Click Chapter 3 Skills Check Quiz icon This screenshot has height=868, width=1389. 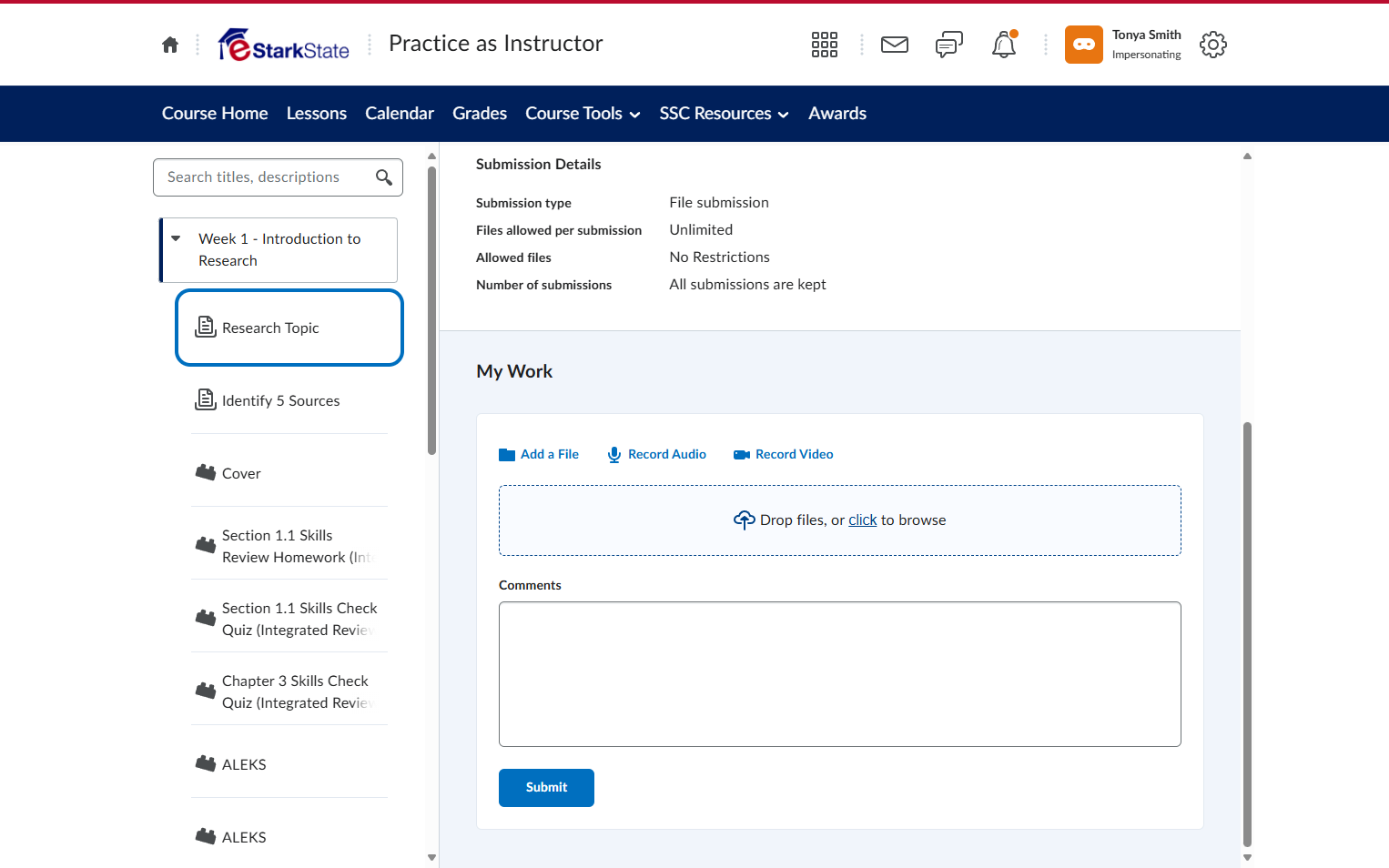[206, 691]
